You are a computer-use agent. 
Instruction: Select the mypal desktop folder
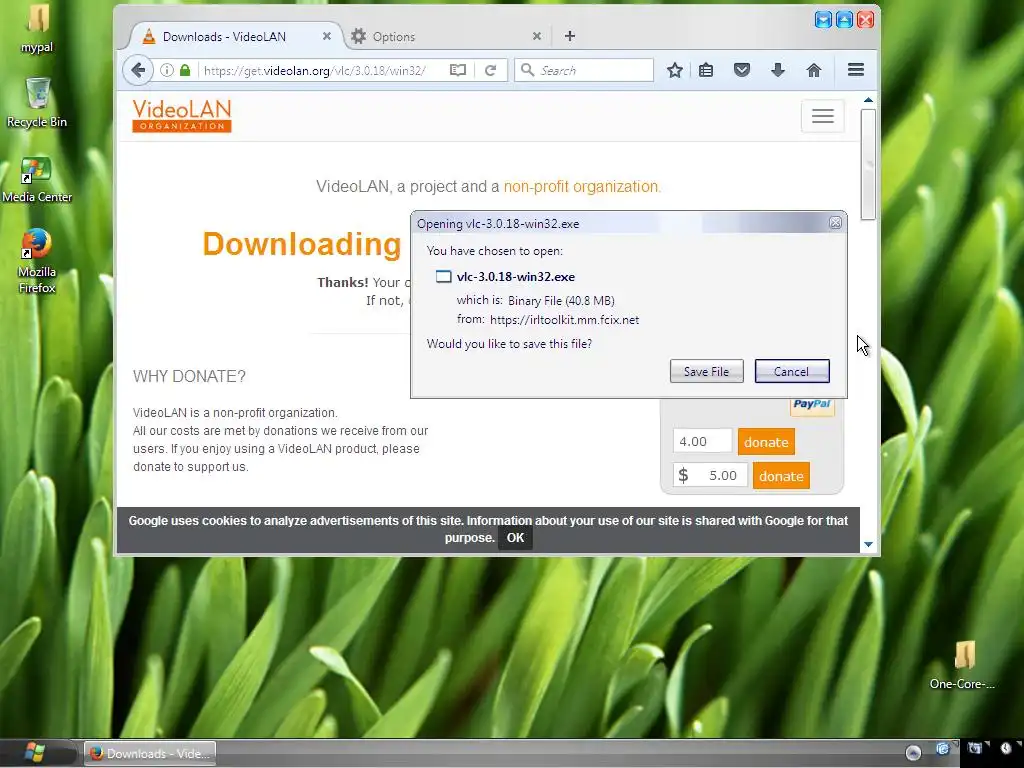pyautogui.click(x=37, y=29)
